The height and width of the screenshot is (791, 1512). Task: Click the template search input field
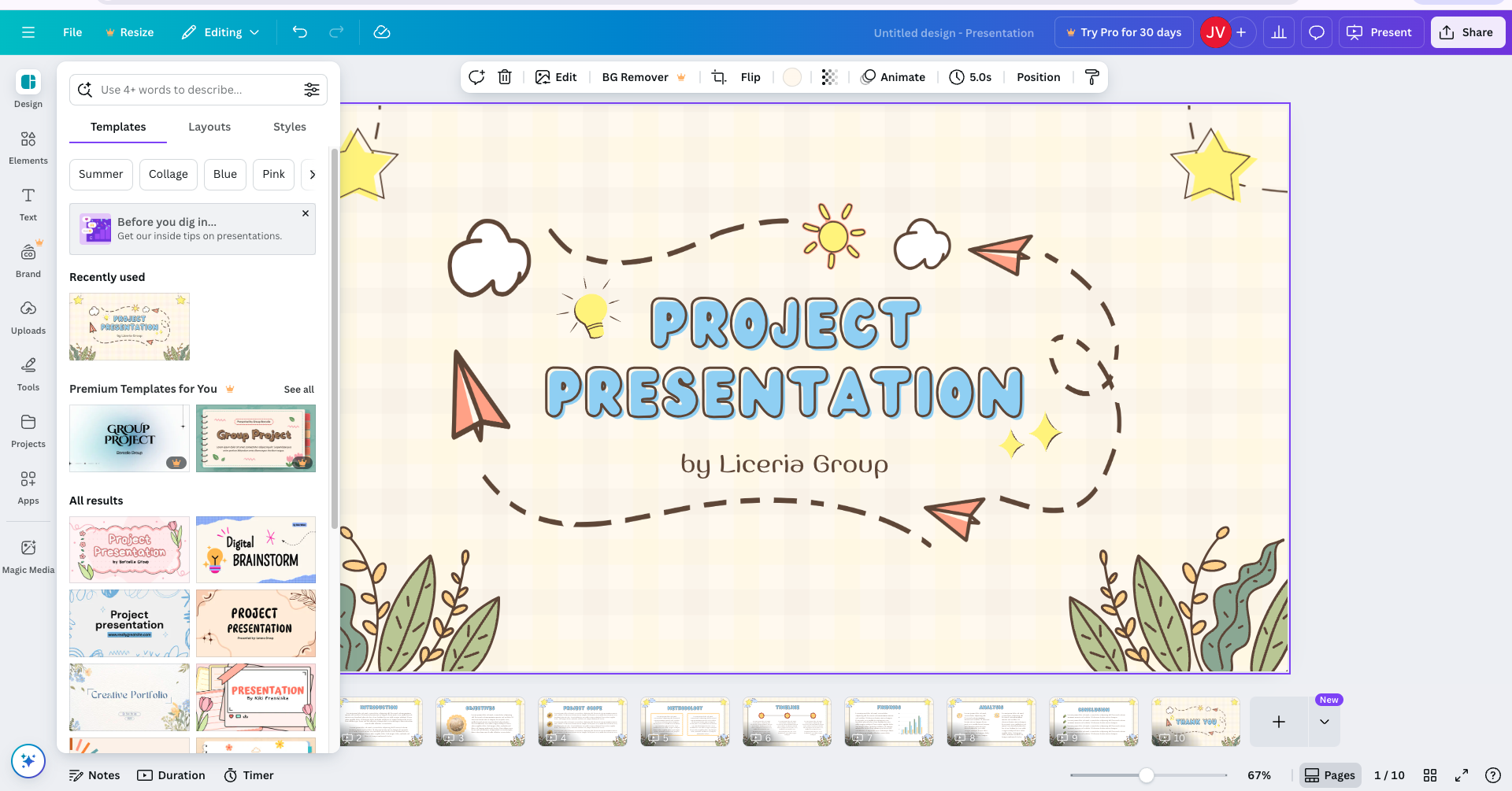(198, 90)
